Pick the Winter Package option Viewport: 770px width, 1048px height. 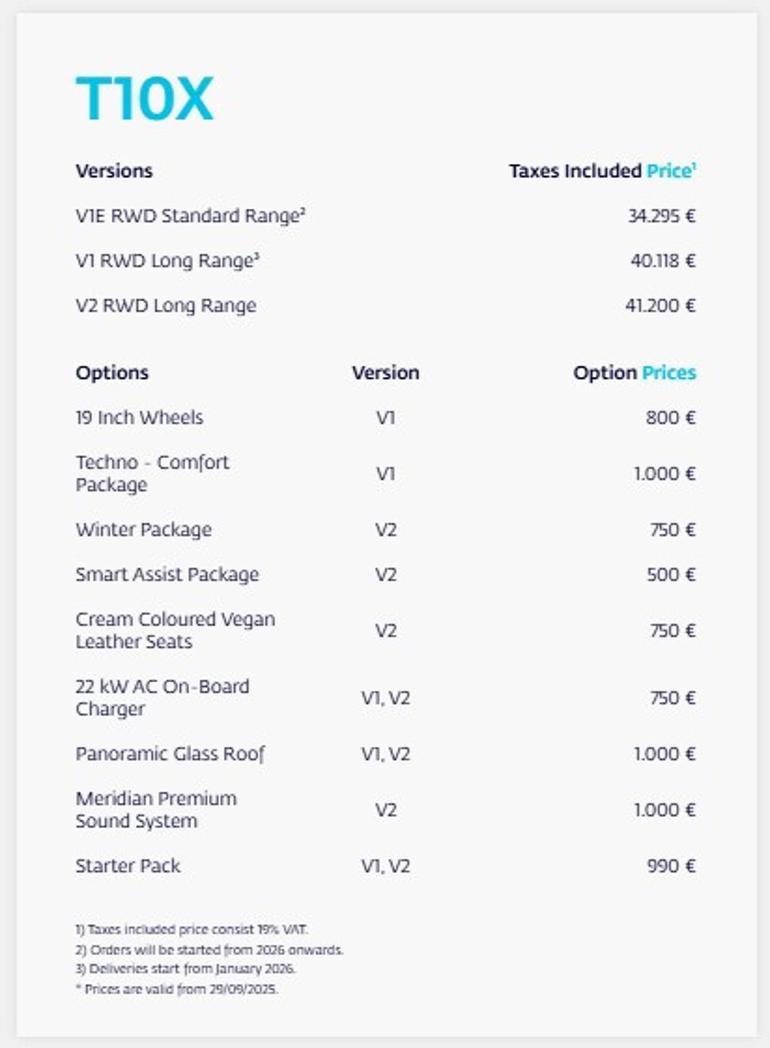point(143,530)
